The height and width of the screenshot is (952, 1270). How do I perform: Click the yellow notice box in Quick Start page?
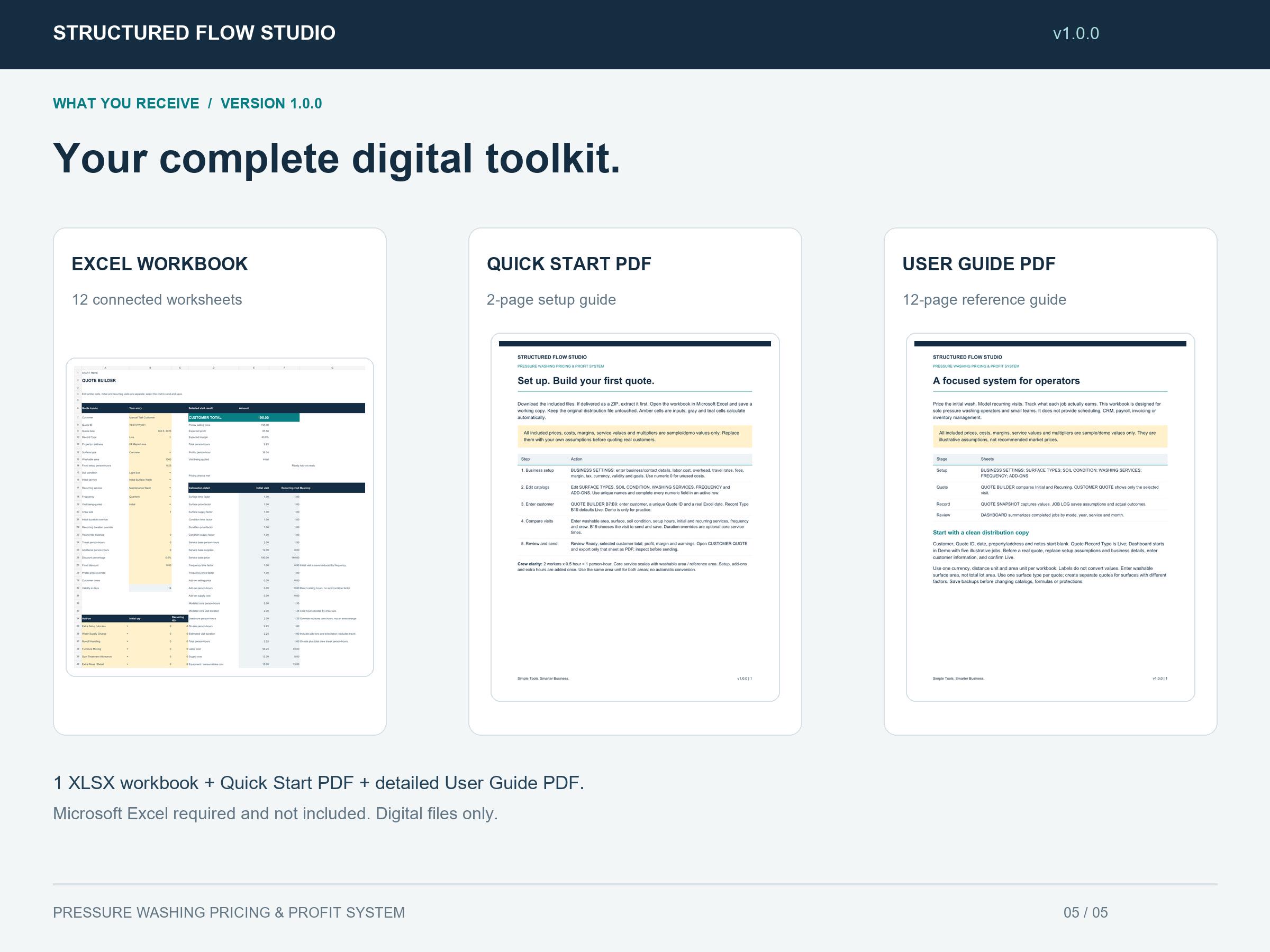(634, 437)
